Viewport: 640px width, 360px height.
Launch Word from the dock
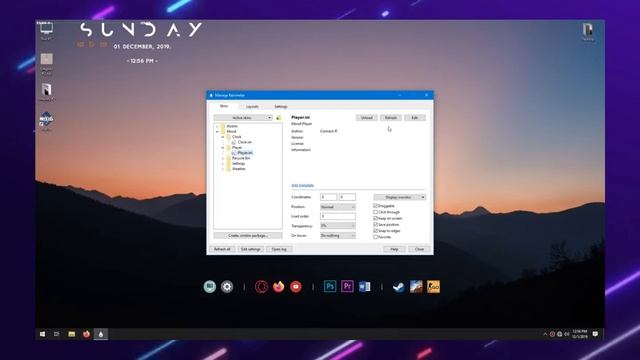364,287
